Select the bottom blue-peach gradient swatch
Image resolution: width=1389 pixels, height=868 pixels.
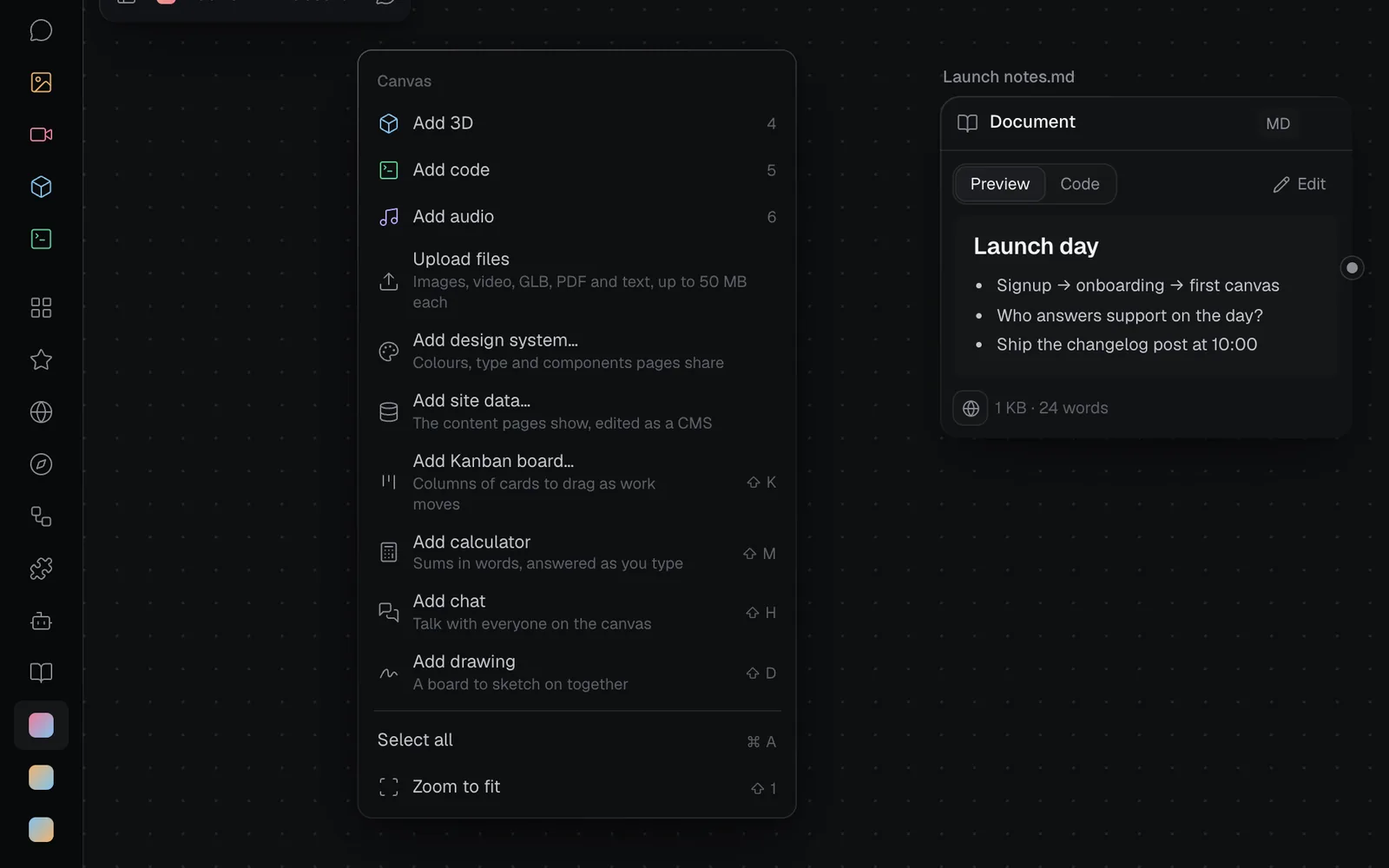tap(41, 830)
